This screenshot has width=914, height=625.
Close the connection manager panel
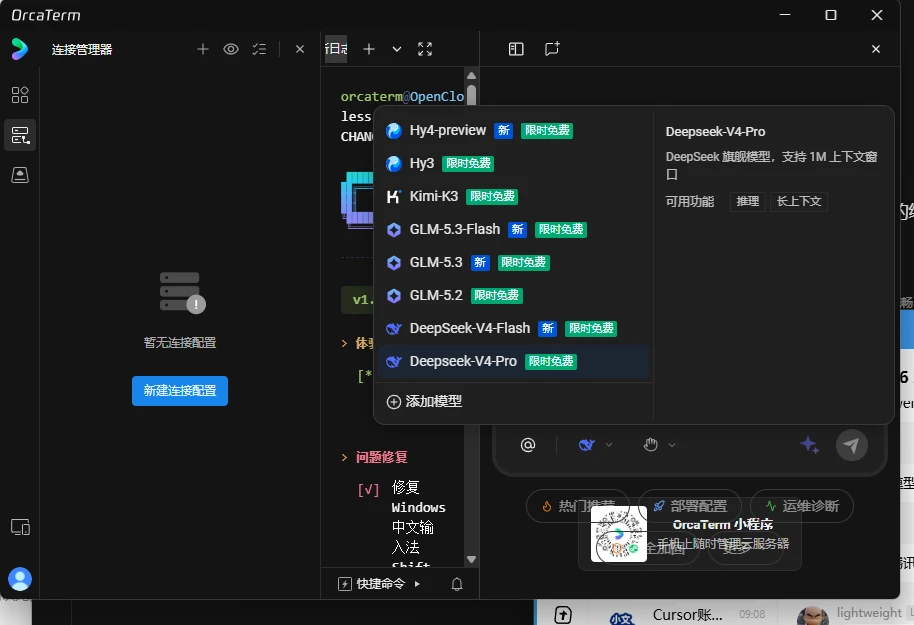click(x=300, y=49)
